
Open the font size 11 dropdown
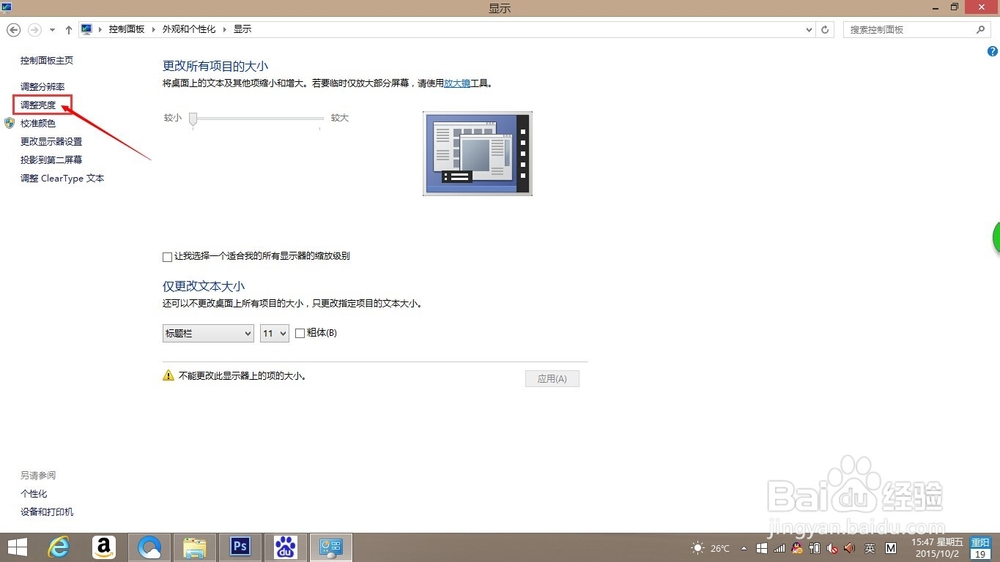pyautogui.click(x=274, y=333)
